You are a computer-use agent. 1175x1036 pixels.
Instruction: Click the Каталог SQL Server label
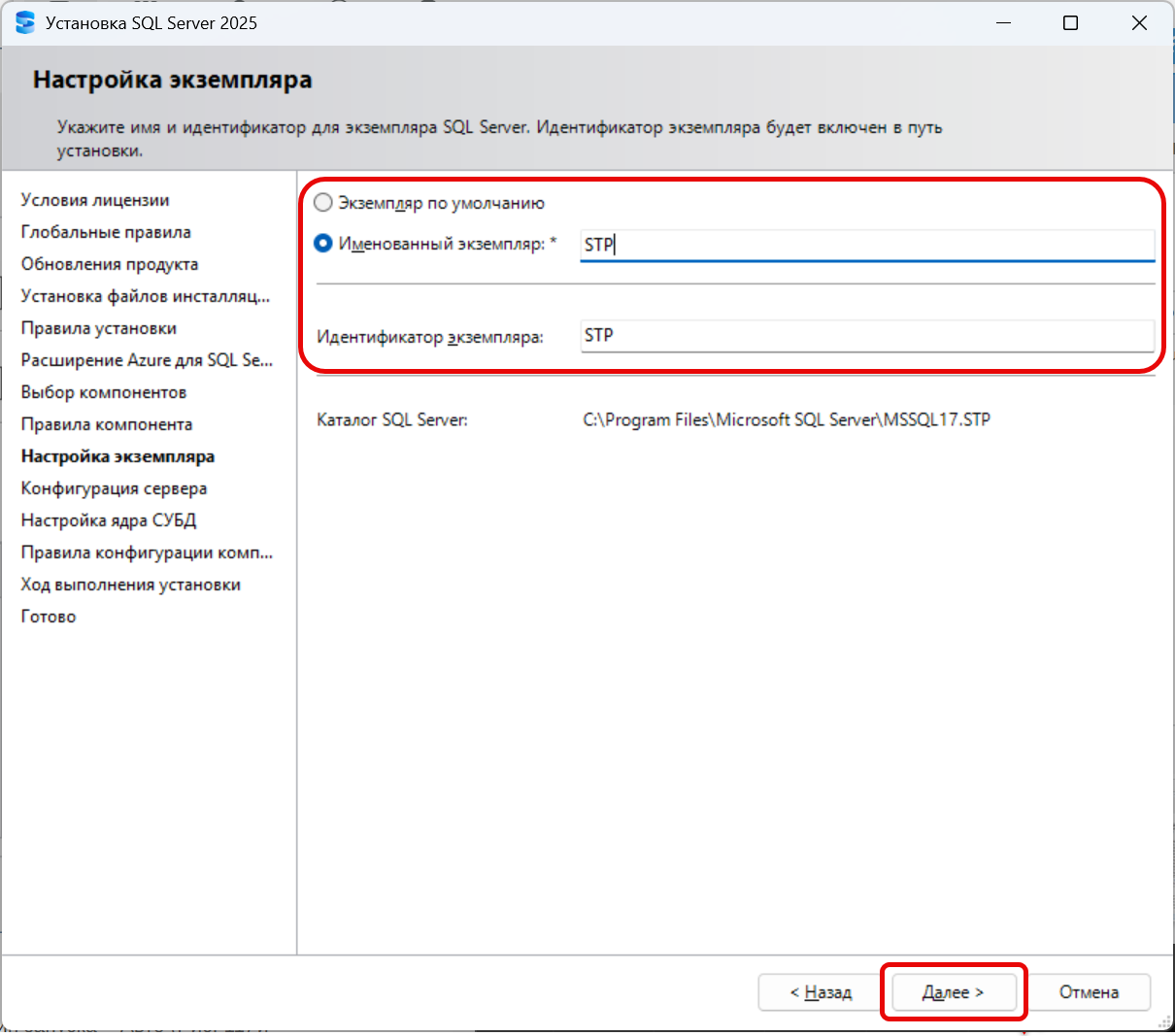click(x=392, y=420)
